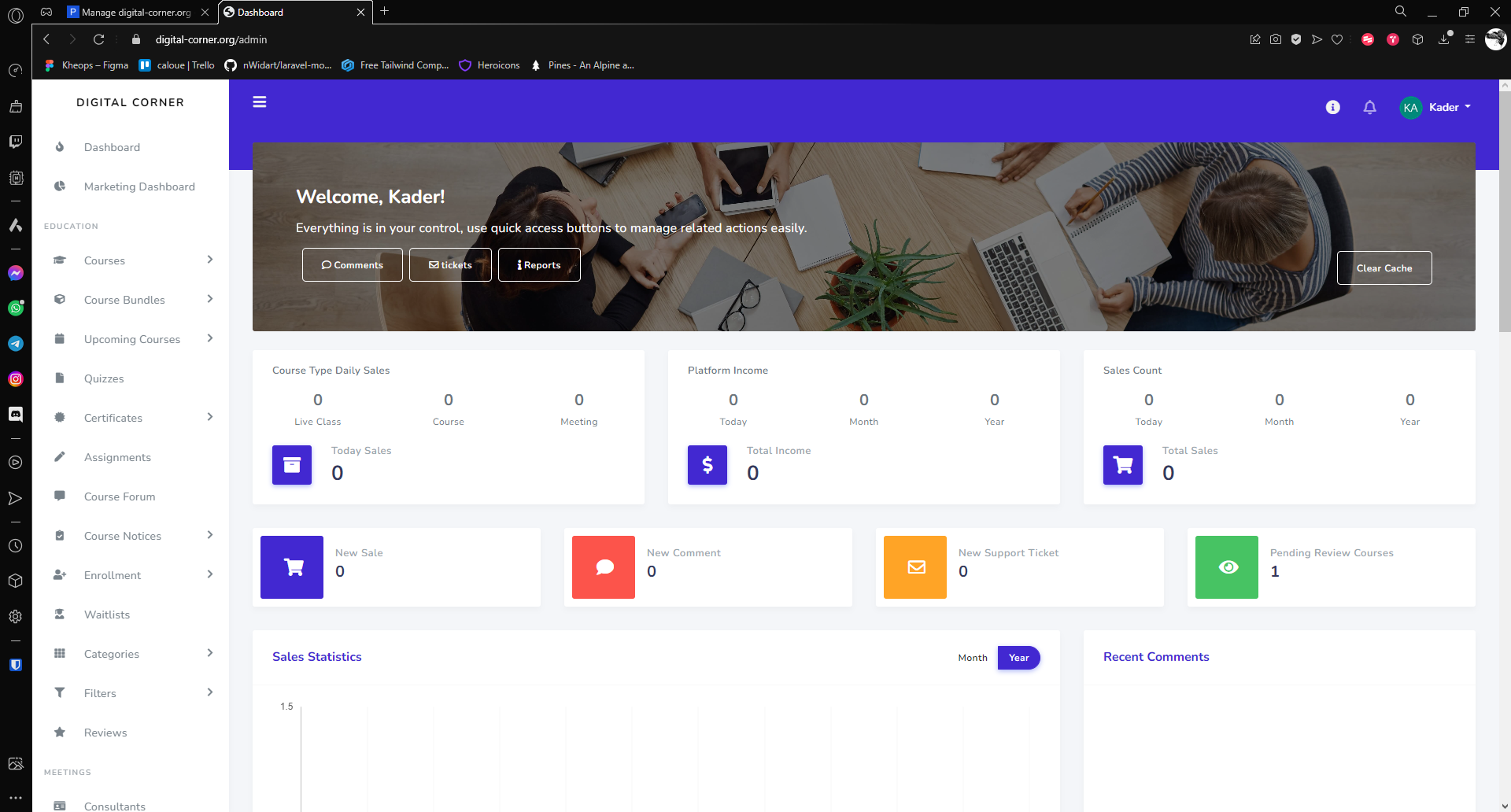Click the New Sale cart icon
The image size is (1511, 812).
pos(292,567)
